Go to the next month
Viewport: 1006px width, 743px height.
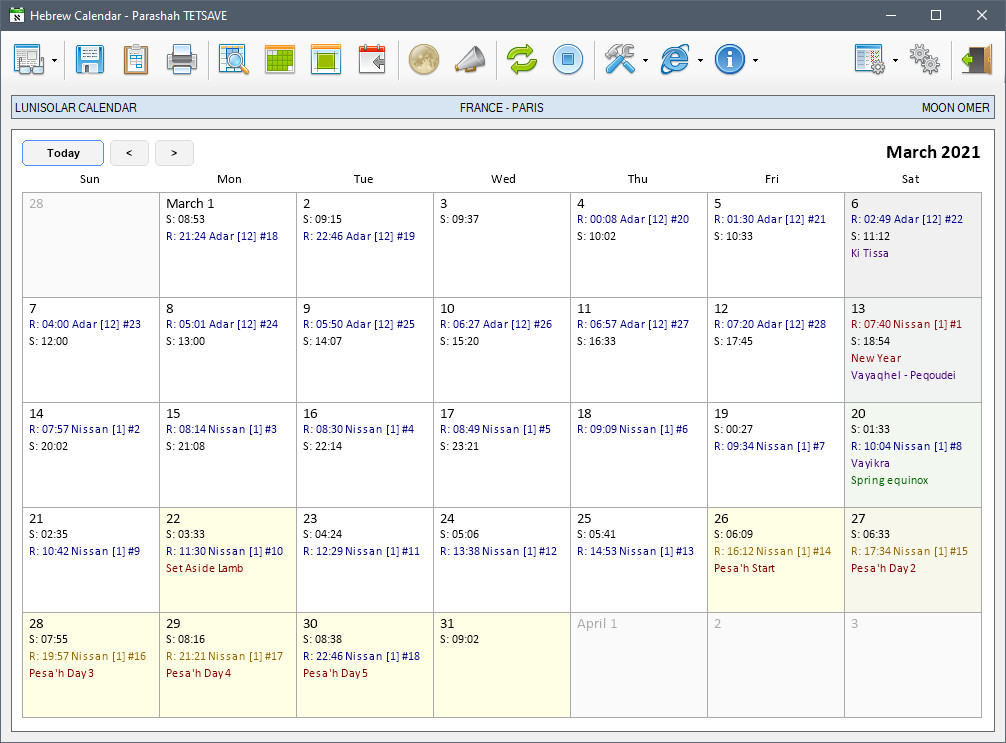(175, 153)
